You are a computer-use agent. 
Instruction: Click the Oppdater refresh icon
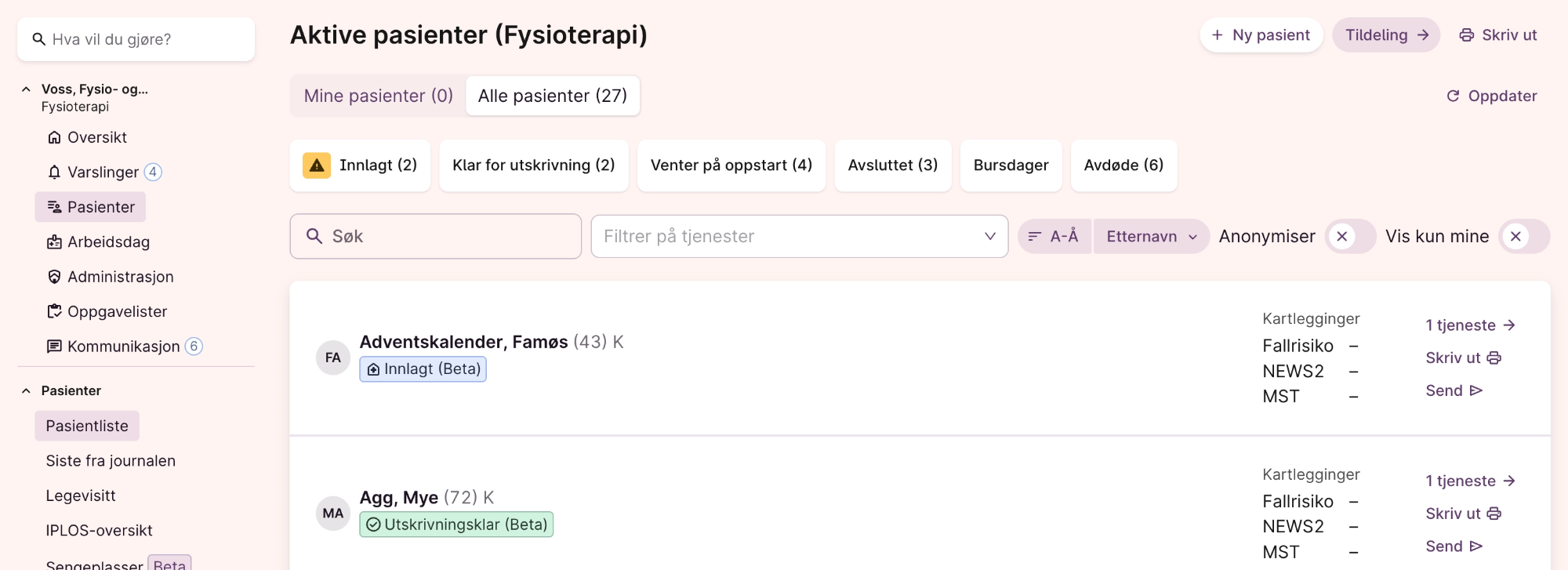point(1453,96)
